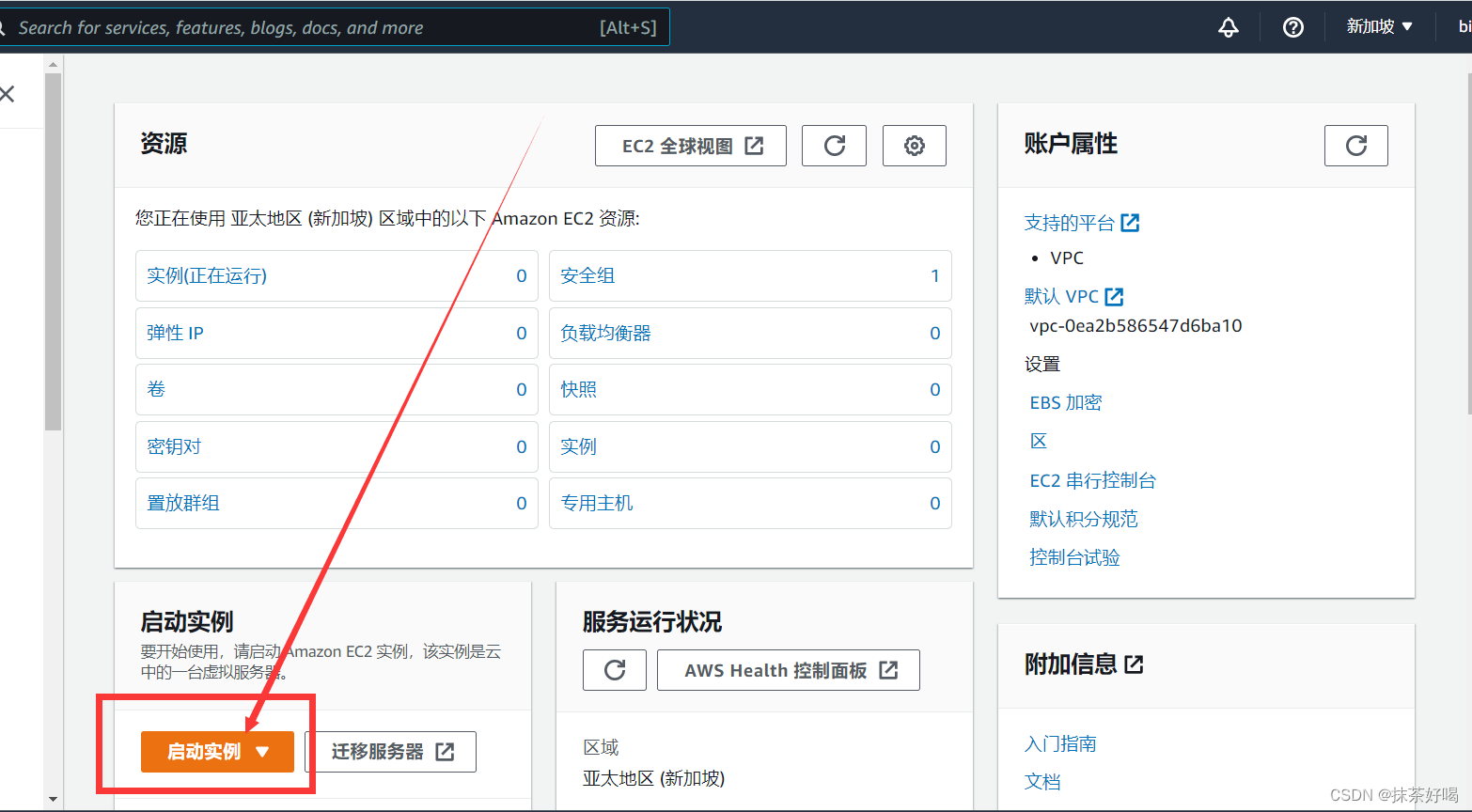The width and height of the screenshot is (1472, 812).
Task: Click external link icon beside 附加信息
Action: (1135, 664)
